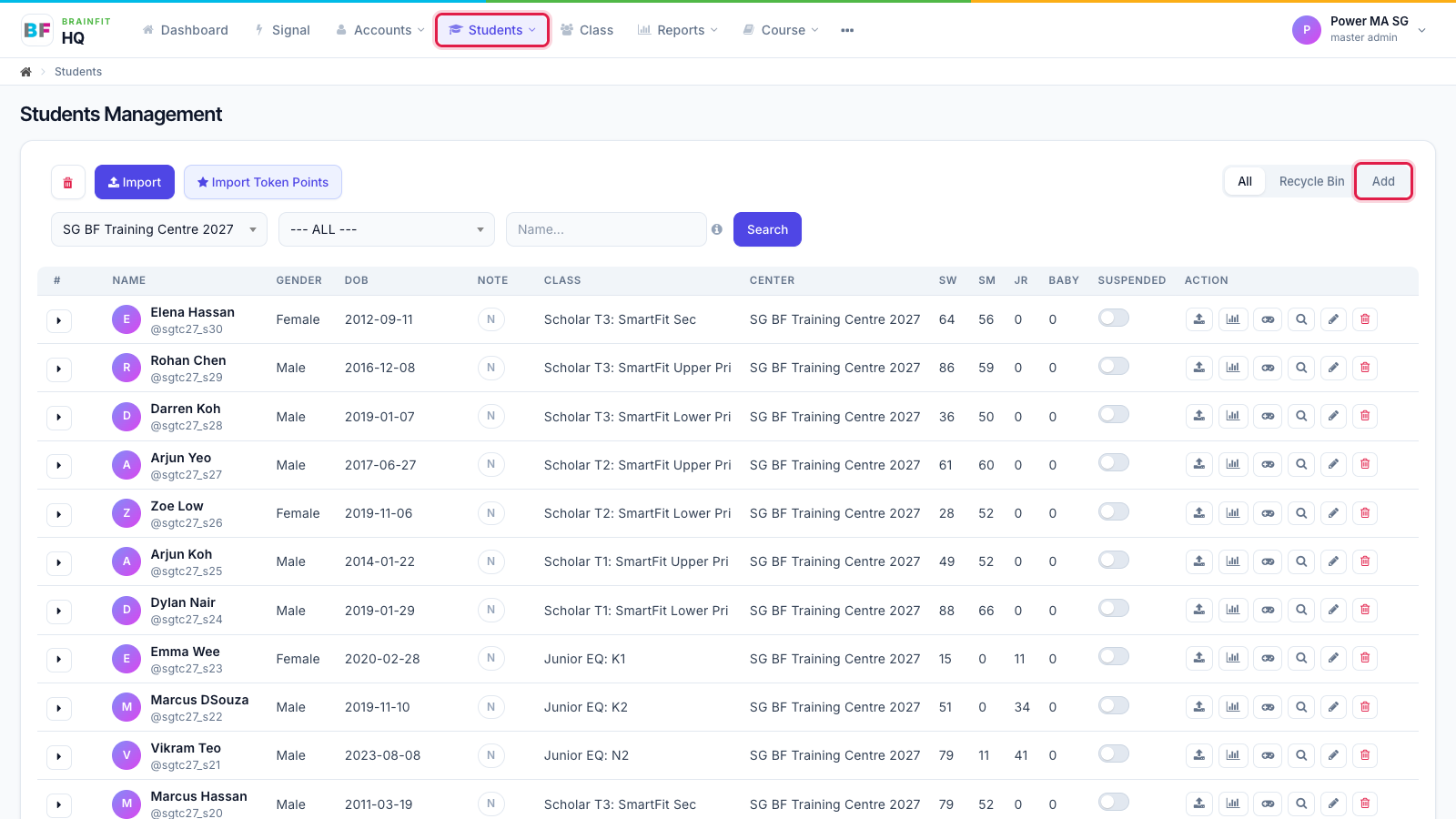Viewport: 1456px width, 819px height.
Task: Expand row details for Elena Hassan
Action: click(59, 320)
